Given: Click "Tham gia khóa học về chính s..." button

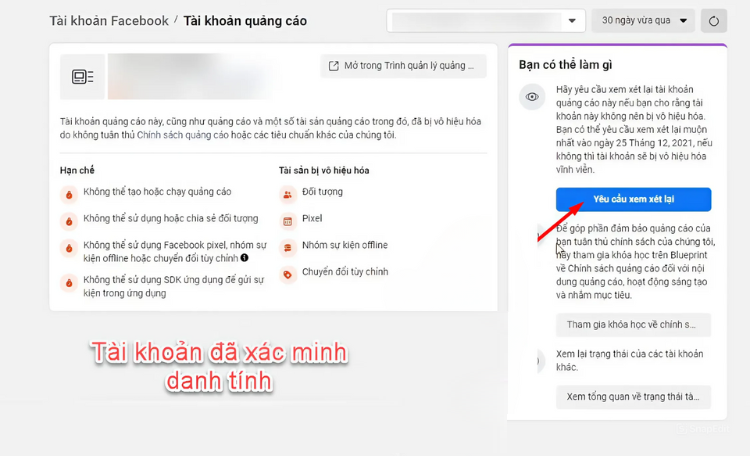Looking at the screenshot, I should 633,325.
